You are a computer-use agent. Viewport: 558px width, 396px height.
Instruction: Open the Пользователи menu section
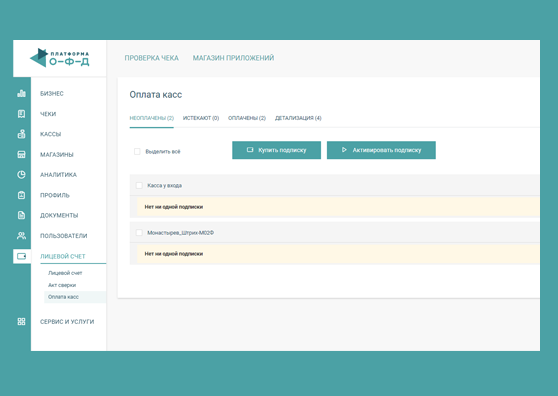(x=63, y=236)
